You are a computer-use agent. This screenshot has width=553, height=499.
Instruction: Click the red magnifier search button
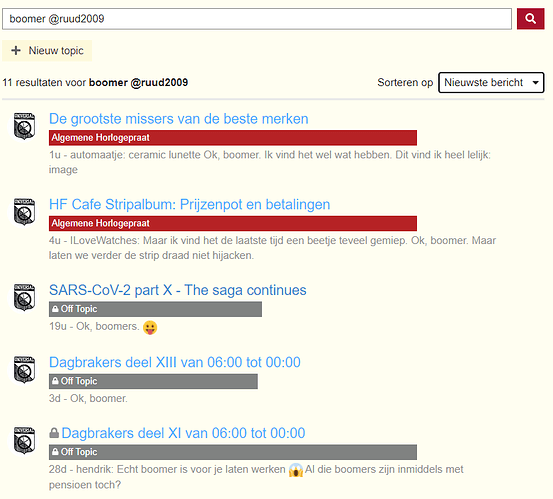pos(530,19)
